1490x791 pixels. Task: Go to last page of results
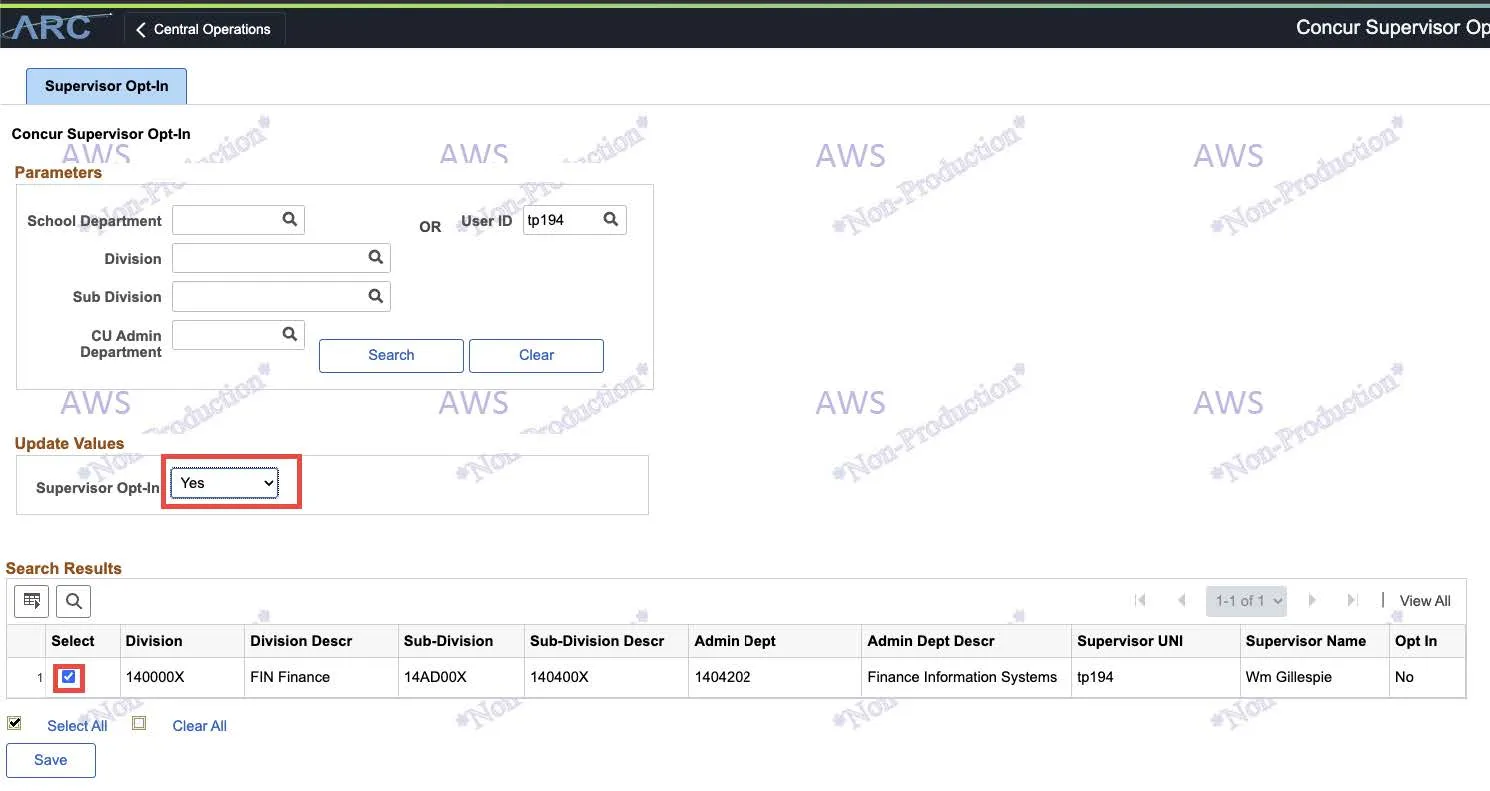1352,600
